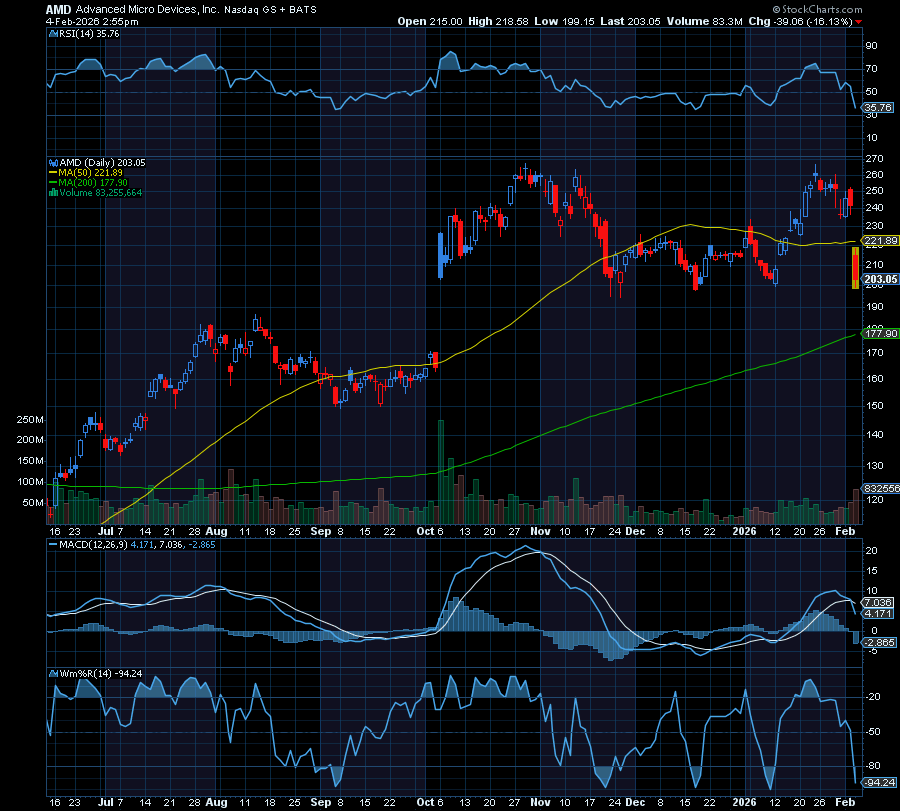The height and width of the screenshot is (811, 900).
Task: Select the yellow MA(50) legend line marker
Action: click(53, 173)
